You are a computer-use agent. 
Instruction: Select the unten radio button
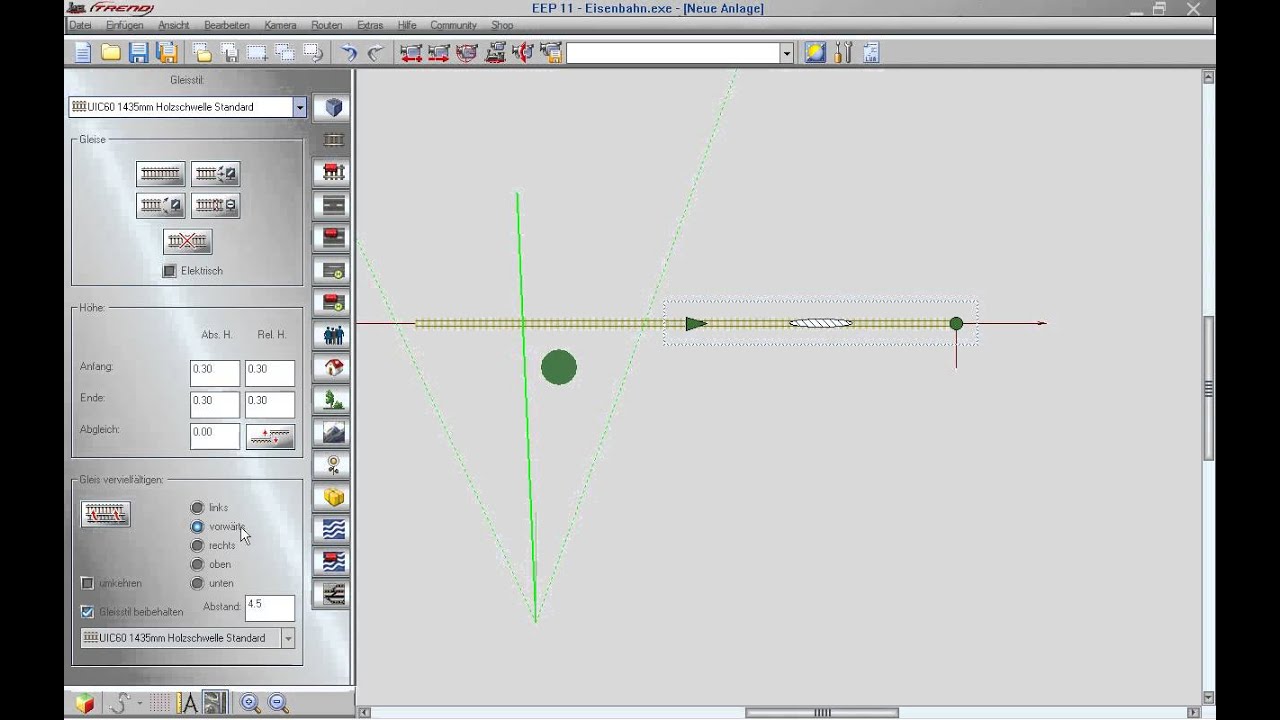[x=197, y=583]
